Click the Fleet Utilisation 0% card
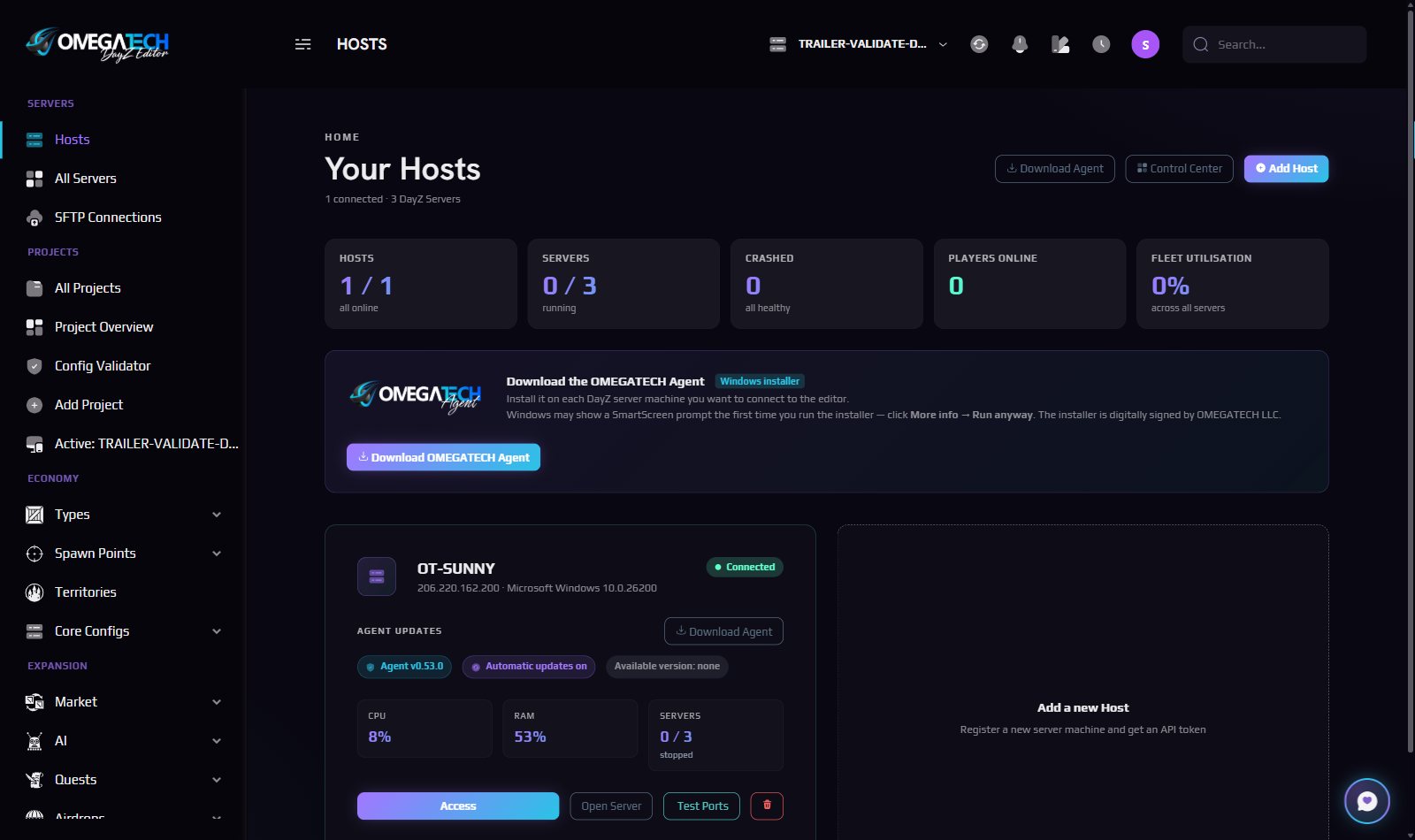Viewport: 1415px width, 840px height. (x=1232, y=284)
